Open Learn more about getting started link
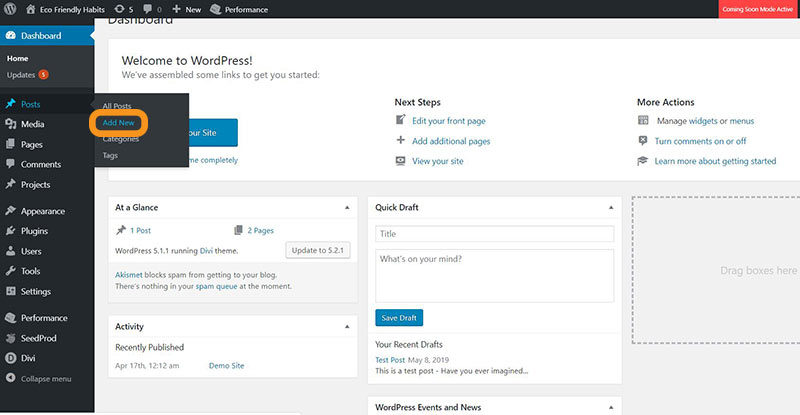 (x=715, y=161)
